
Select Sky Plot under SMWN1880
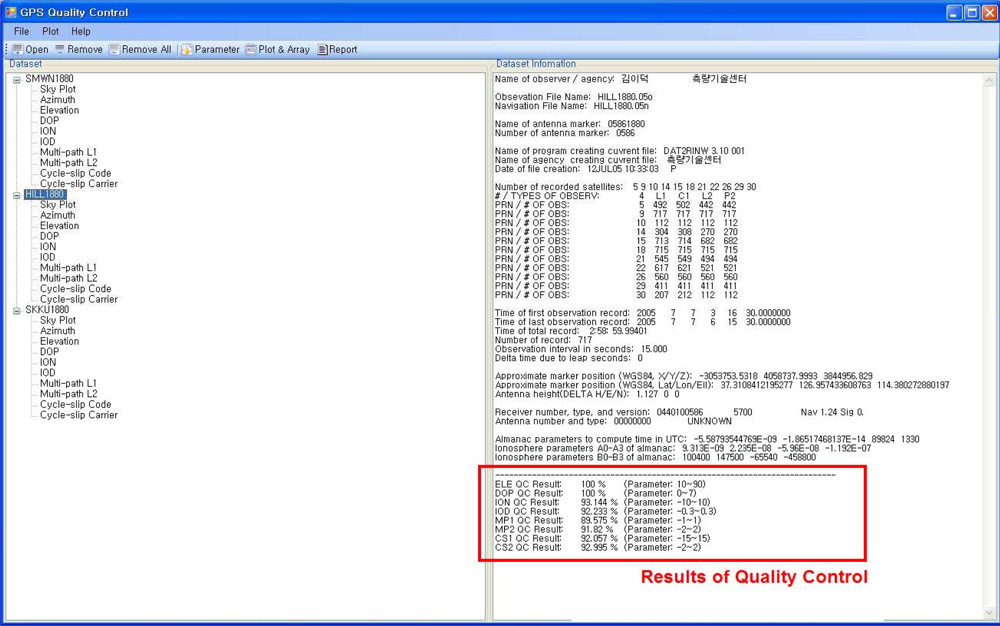[x=57, y=89]
